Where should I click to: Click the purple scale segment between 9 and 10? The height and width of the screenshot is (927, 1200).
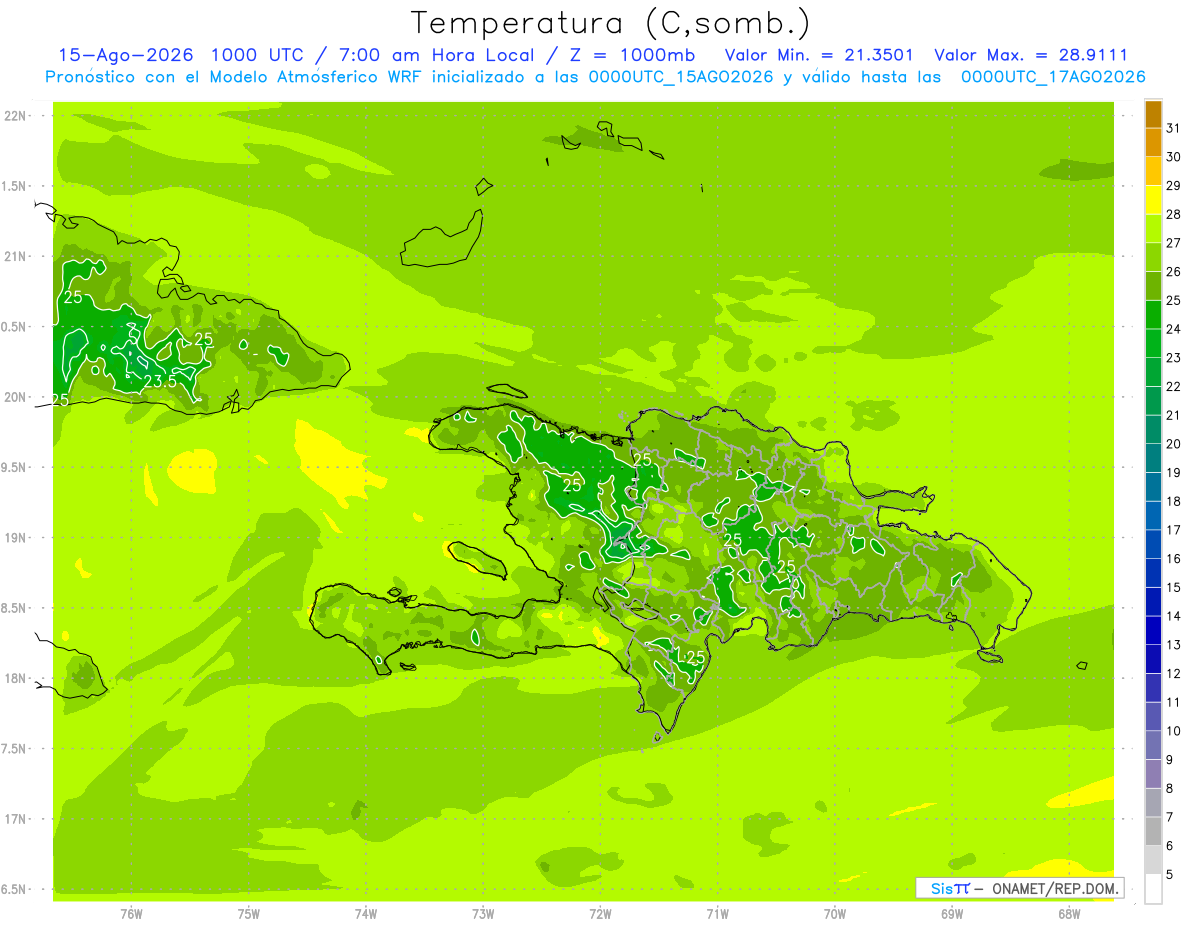pos(1153,745)
